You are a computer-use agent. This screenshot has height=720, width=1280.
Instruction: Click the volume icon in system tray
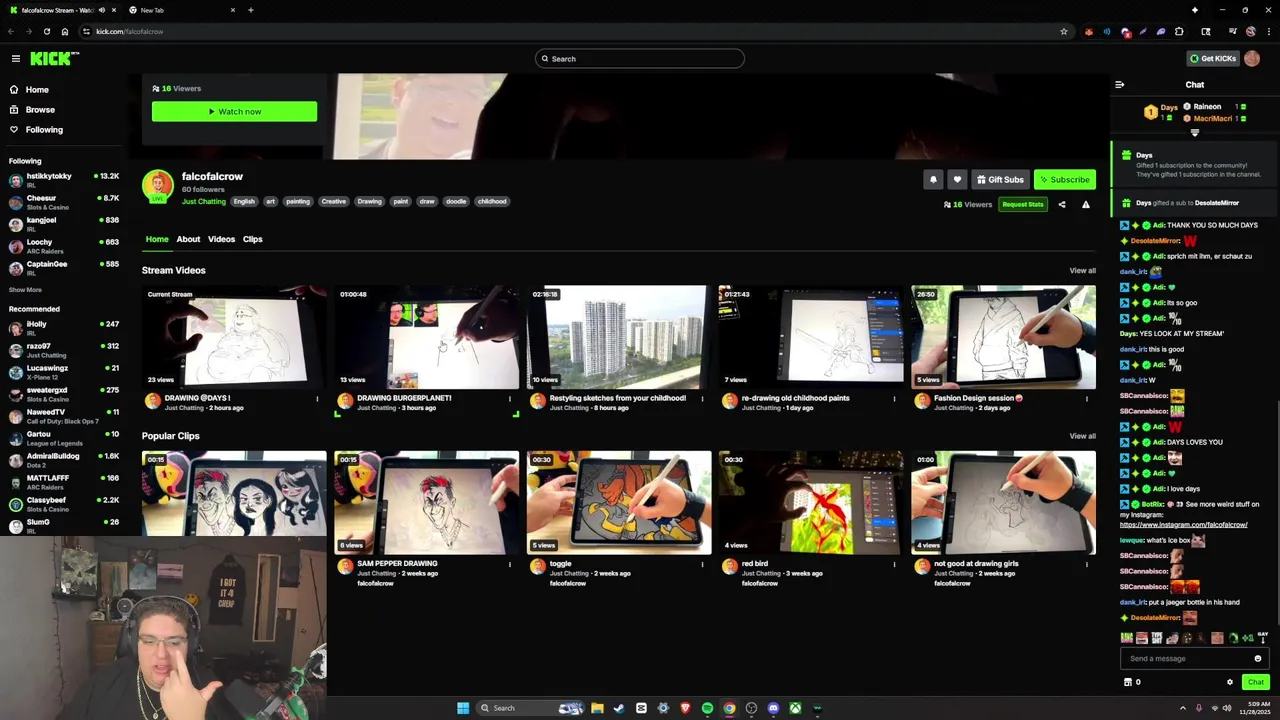coord(1227,708)
